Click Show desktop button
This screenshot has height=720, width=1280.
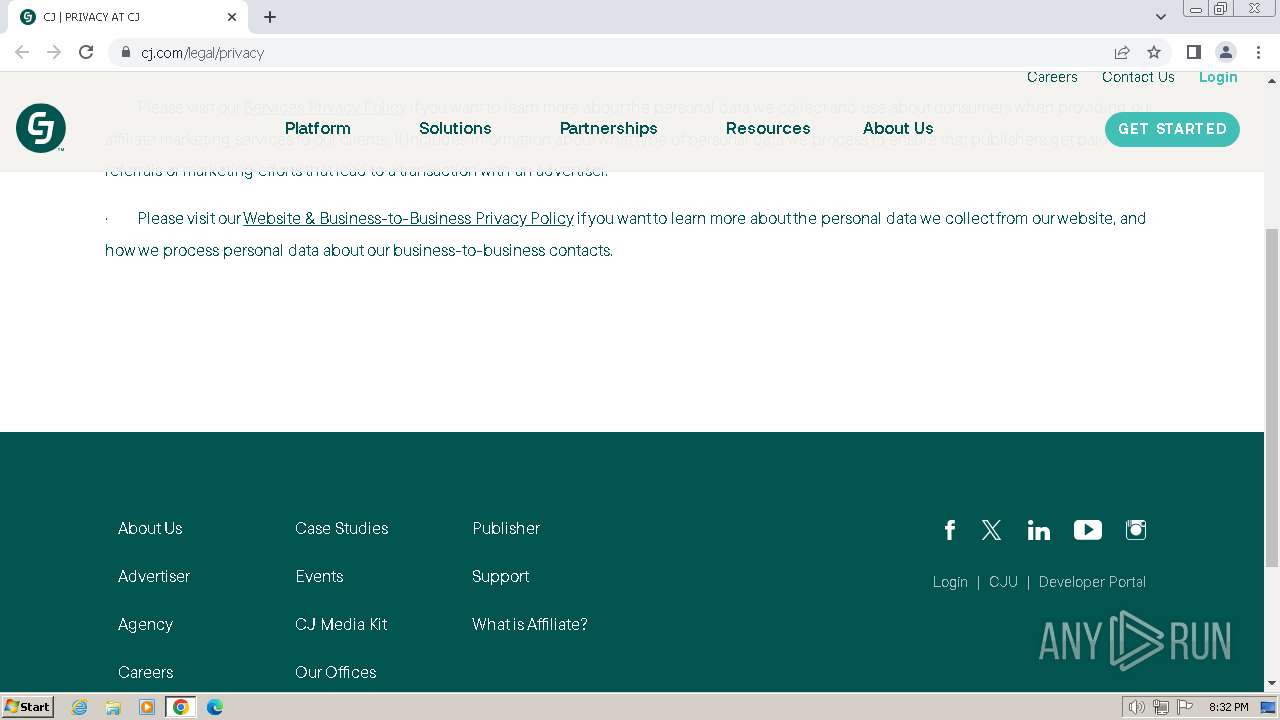(x=1269, y=707)
